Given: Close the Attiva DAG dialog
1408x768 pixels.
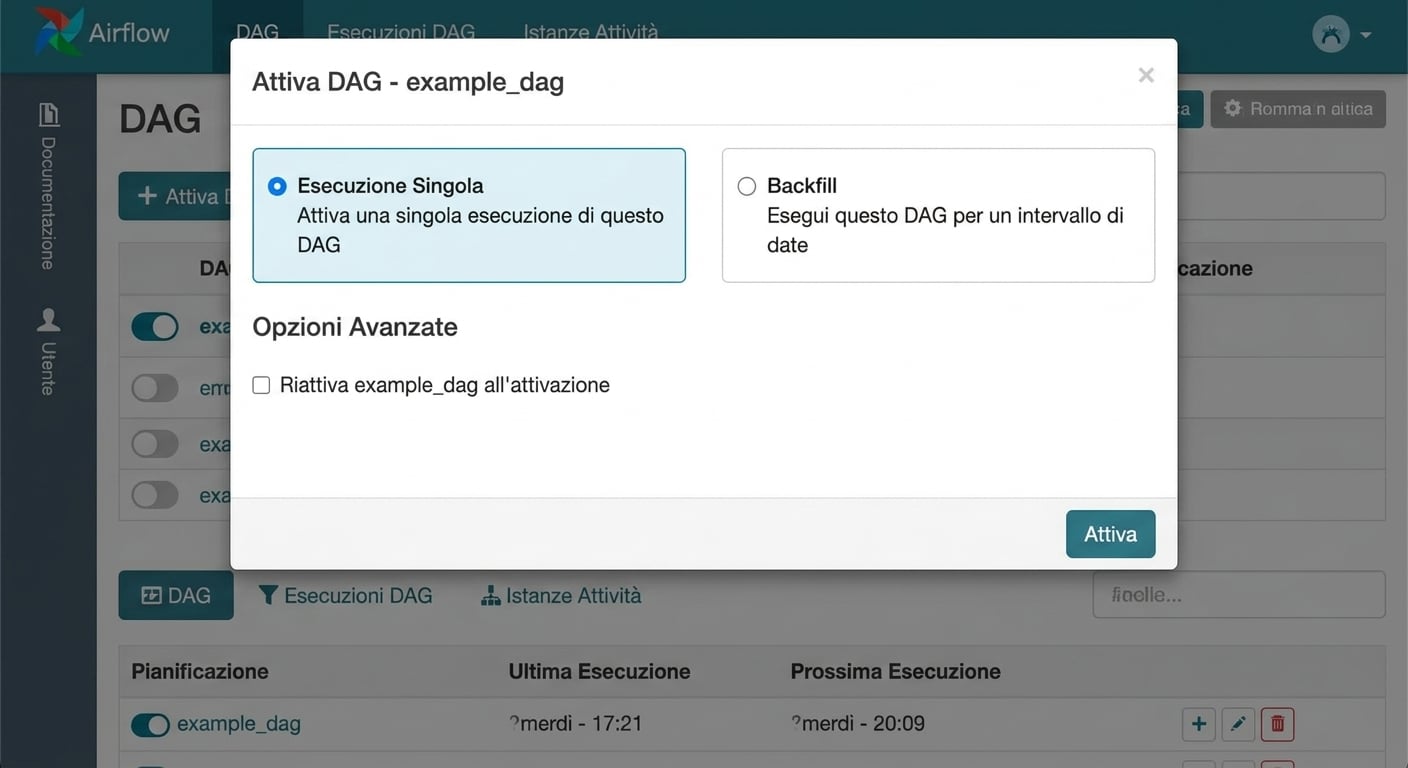Looking at the screenshot, I should pos(1146,75).
